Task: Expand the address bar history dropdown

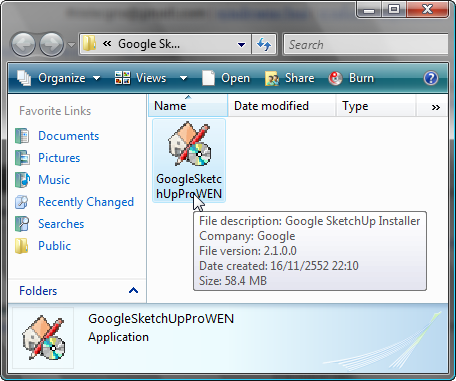Action: pos(241,44)
